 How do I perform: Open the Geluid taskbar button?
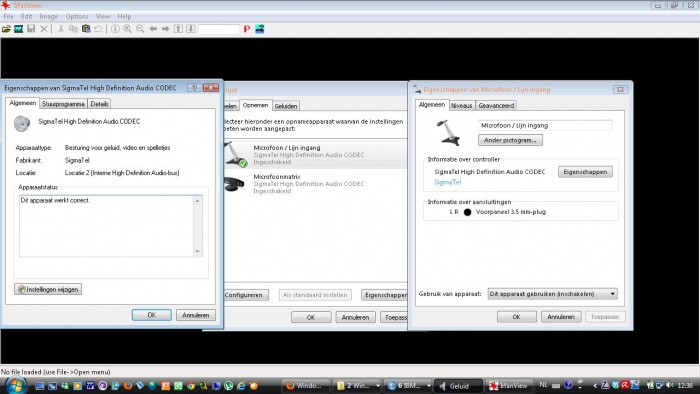pos(458,386)
